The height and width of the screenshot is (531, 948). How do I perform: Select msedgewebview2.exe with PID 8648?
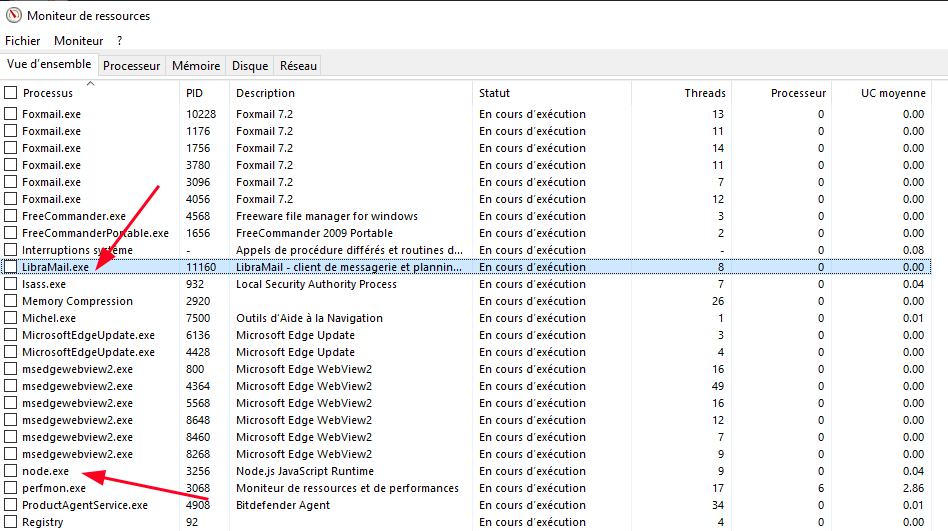click(77, 420)
